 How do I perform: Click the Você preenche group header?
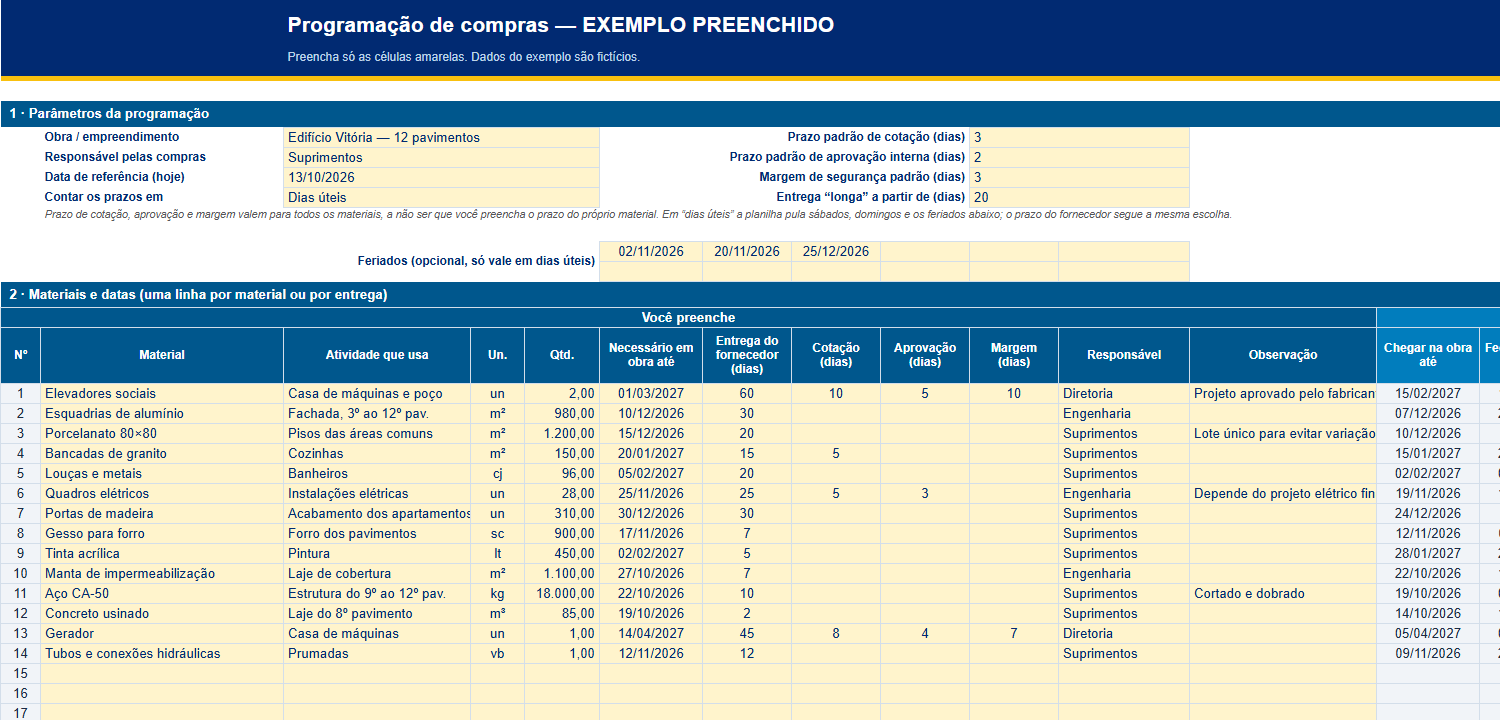pyautogui.click(x=688, y=317)
